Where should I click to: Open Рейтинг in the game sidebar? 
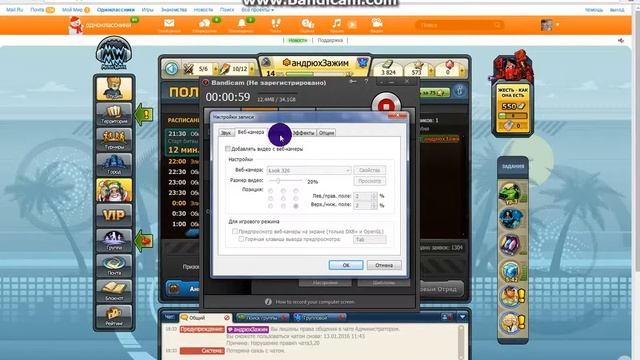click(x=114, y=316)
